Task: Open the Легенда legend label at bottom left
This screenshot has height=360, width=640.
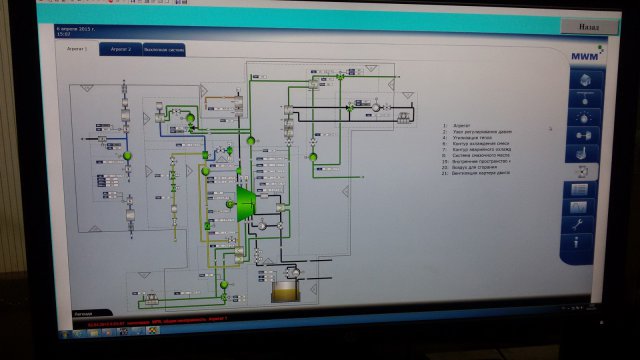Action: tap(84, 313)
